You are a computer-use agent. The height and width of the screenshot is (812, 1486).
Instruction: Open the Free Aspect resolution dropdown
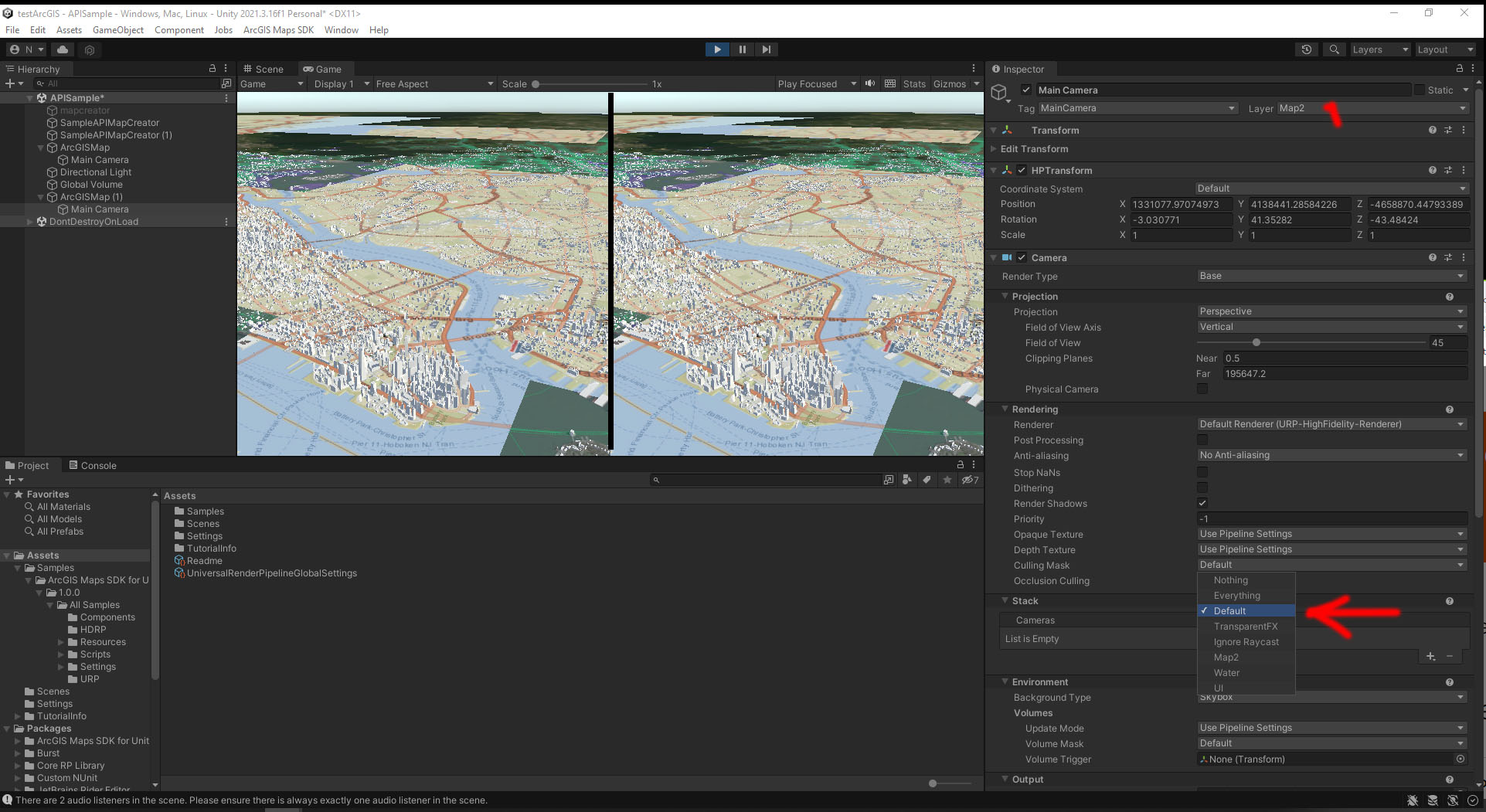433,83
